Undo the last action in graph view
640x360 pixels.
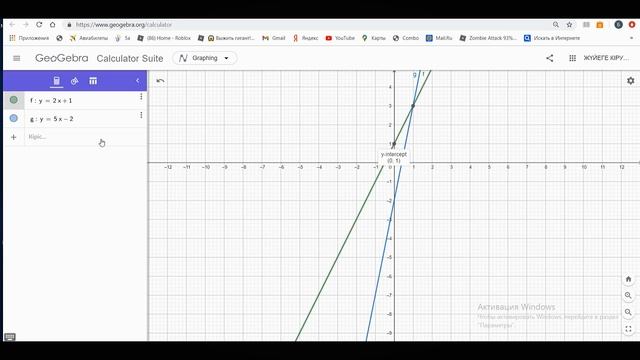tap(160, 81)
